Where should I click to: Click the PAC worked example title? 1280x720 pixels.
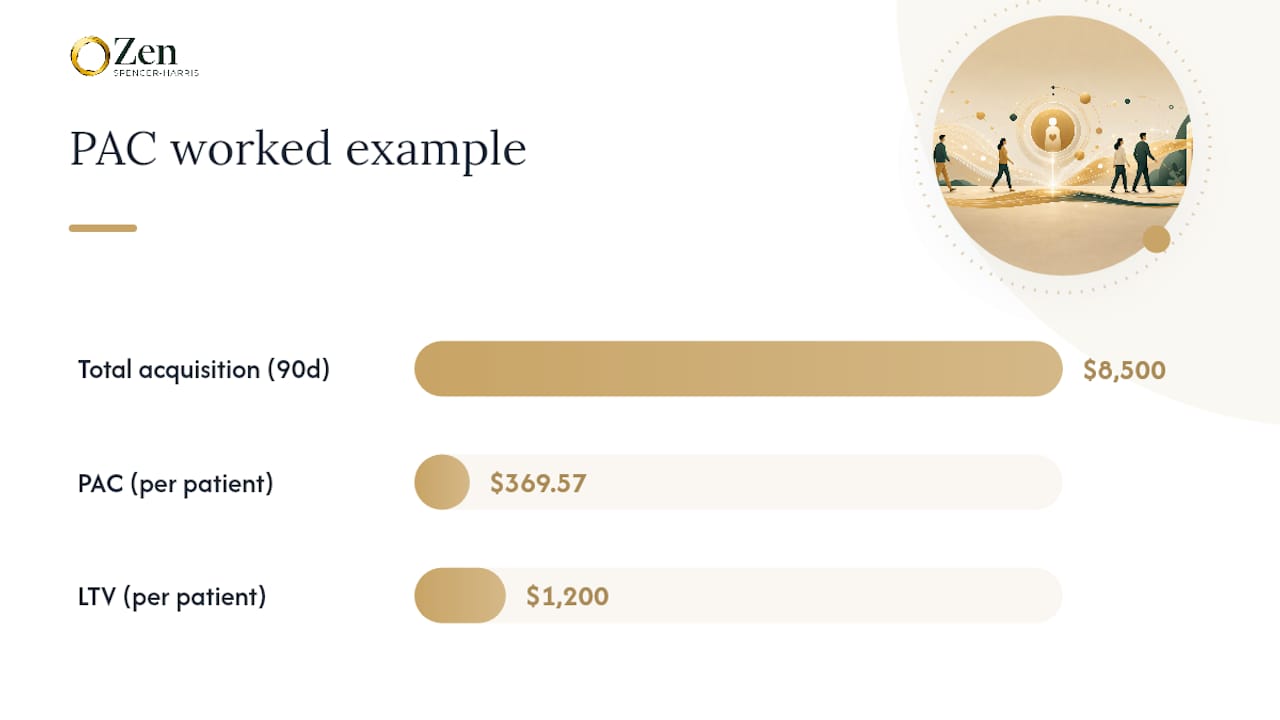pyautogui.click(x=298, y=149)
